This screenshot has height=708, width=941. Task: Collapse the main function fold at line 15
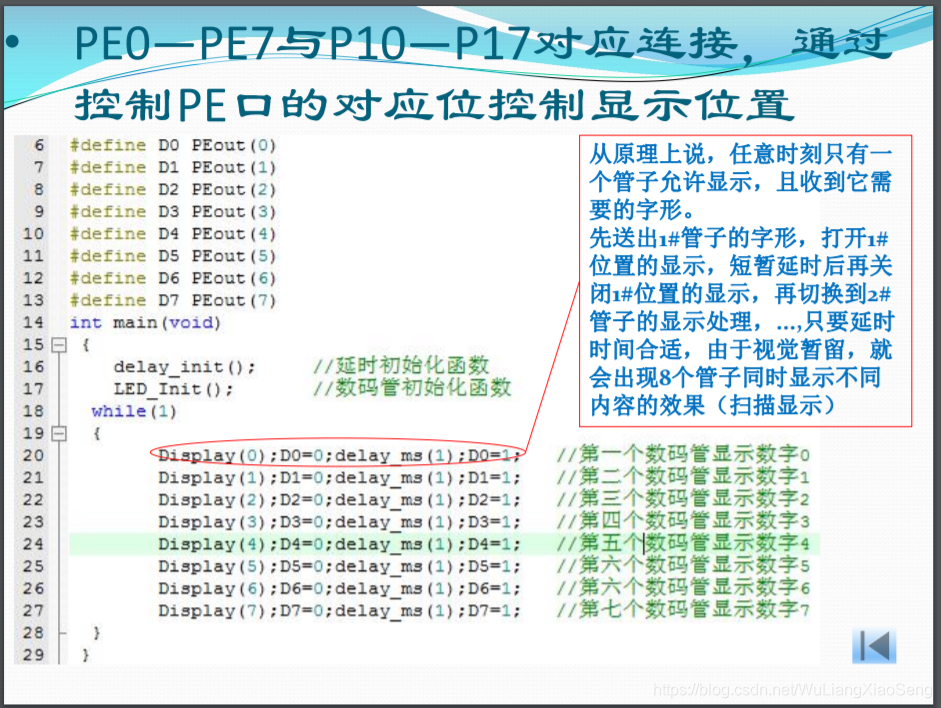59,345
